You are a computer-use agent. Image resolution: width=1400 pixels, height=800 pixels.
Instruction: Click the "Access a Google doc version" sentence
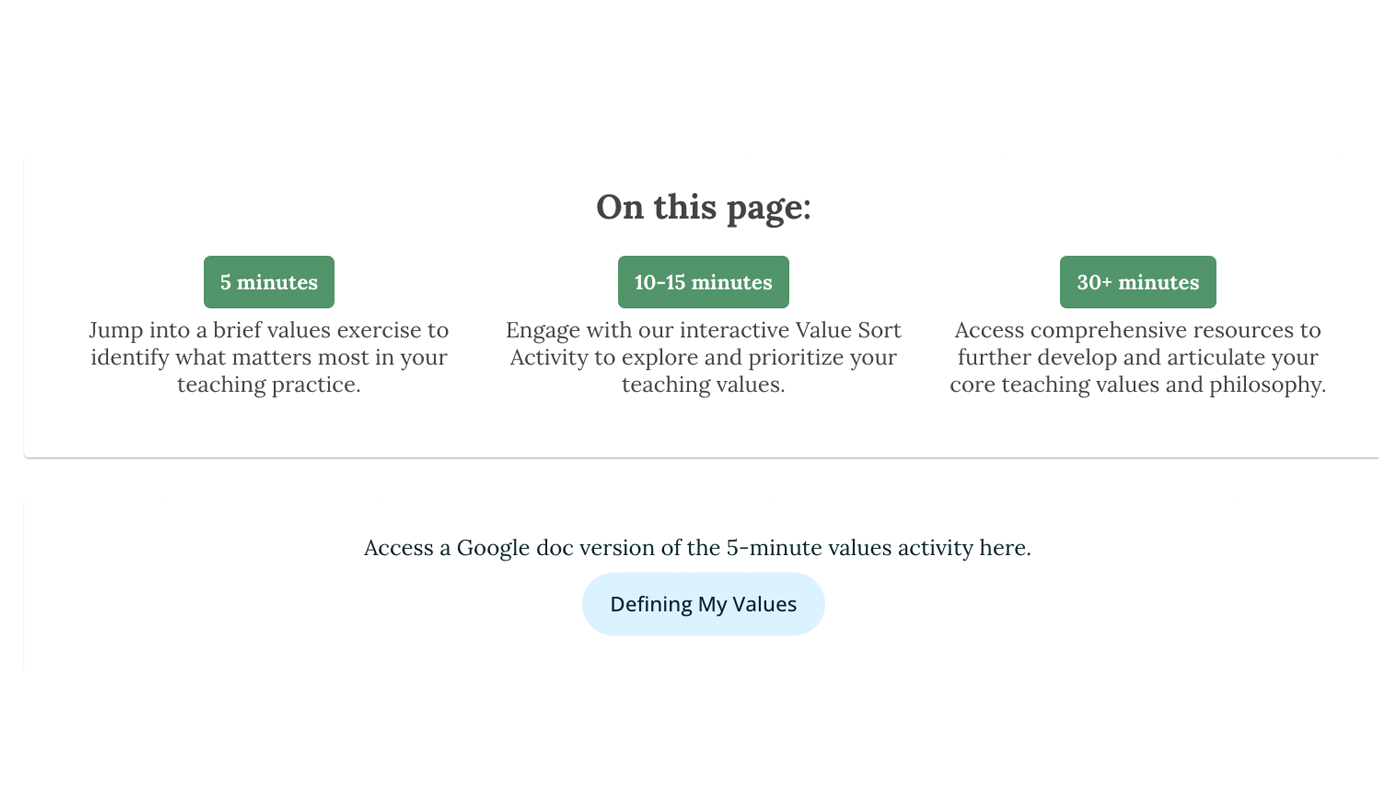[697, 548]
